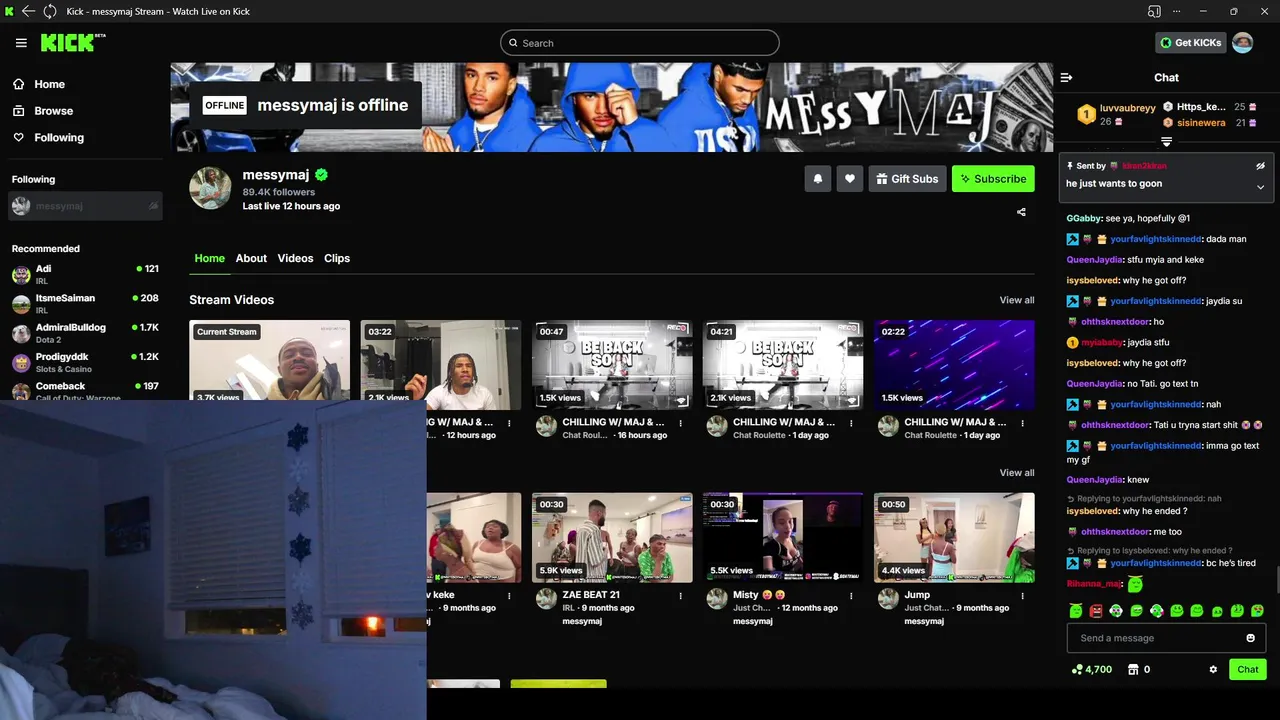Image resolution: width=1280 pixels, height=720 pixels.
Task: Open the Kick shop icon
Action: pos(1133,669)
